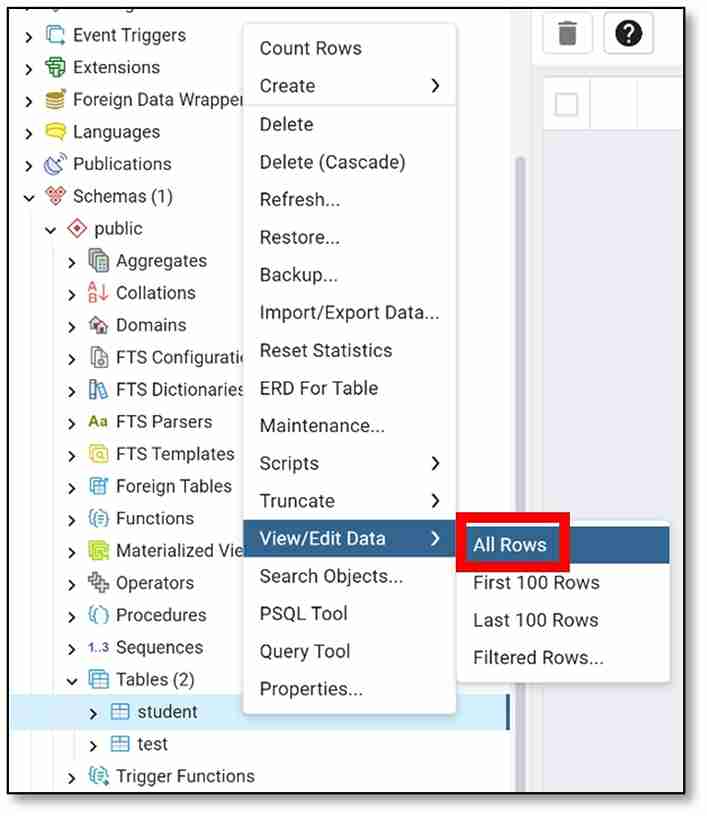The height and width of the screenshot is (816, 707).
Task: Choose Last 100 Rows
Action: (563, 620)
